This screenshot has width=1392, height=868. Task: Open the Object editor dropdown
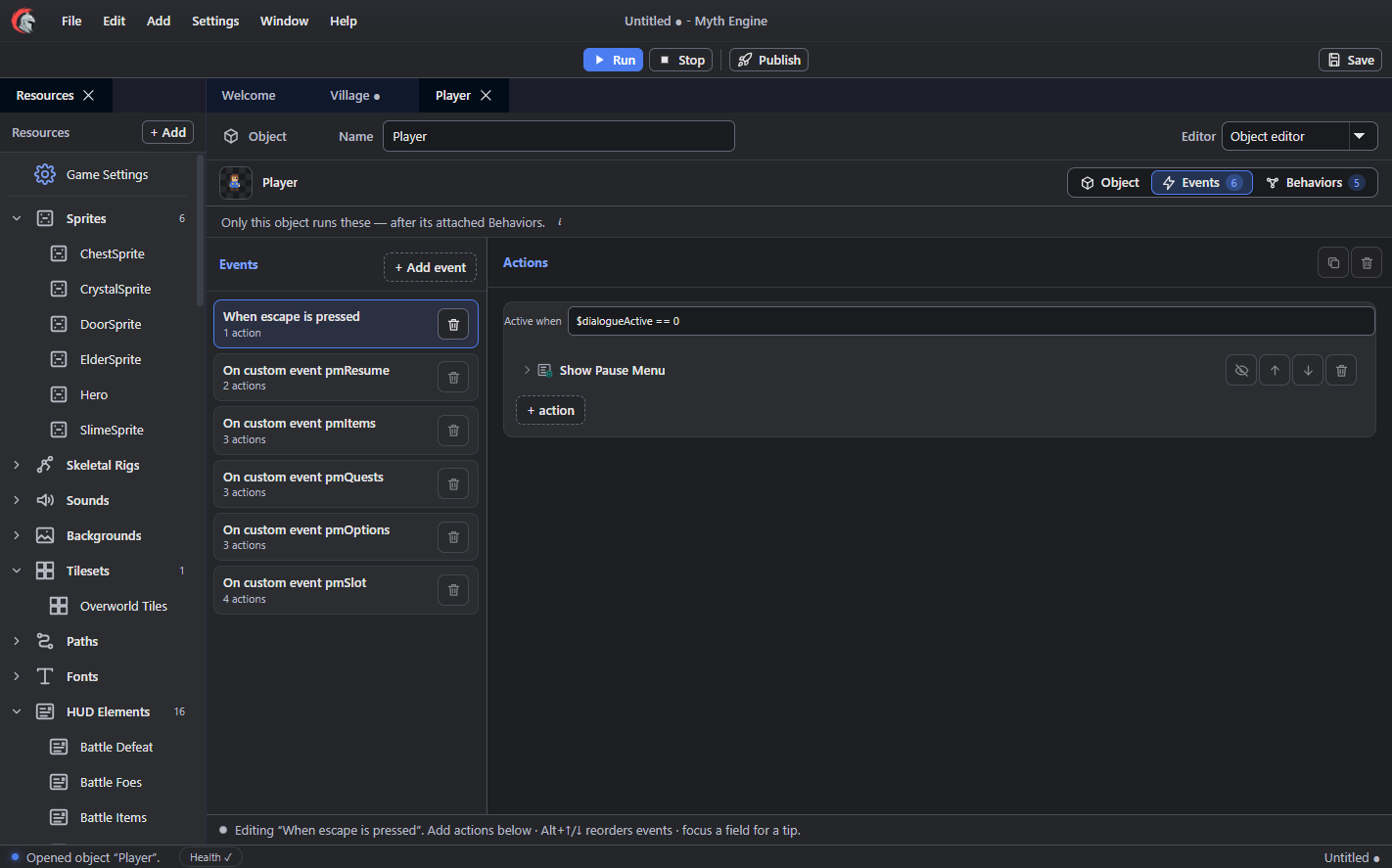tap(1299, 136)
